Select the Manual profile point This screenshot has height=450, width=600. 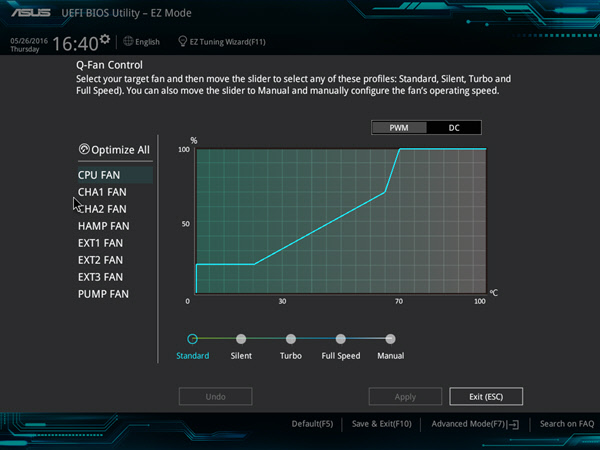click(390, 339)
